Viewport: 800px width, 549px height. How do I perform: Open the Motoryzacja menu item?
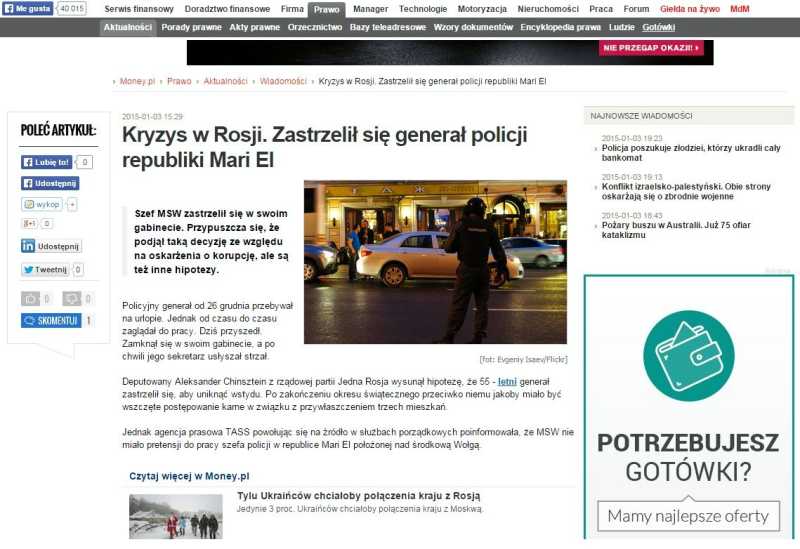(482, 8)
